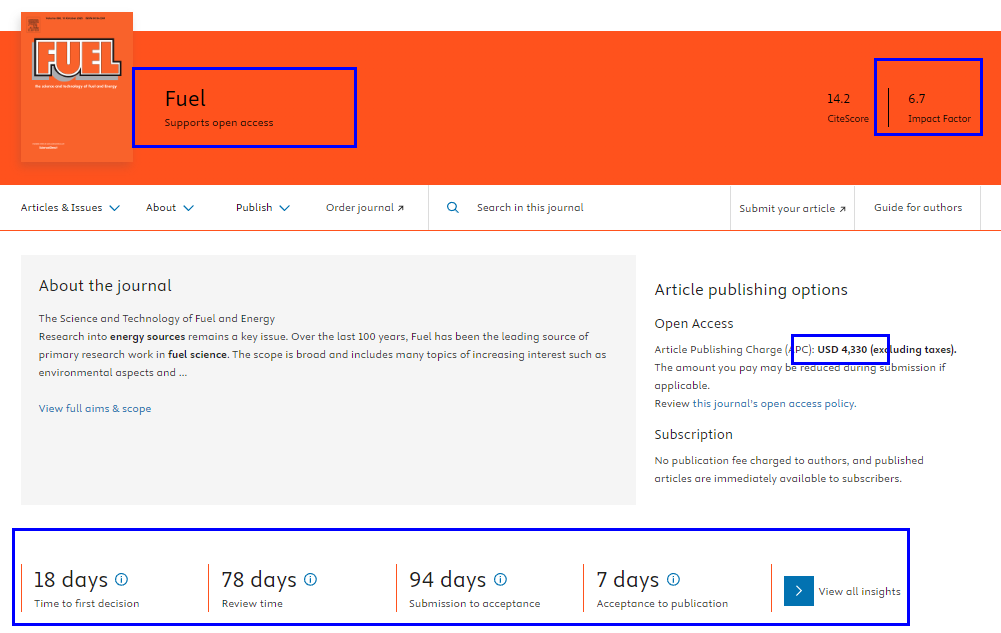Click Submit your article link
Screen dimensions: 1001x633
coord(792,208)
